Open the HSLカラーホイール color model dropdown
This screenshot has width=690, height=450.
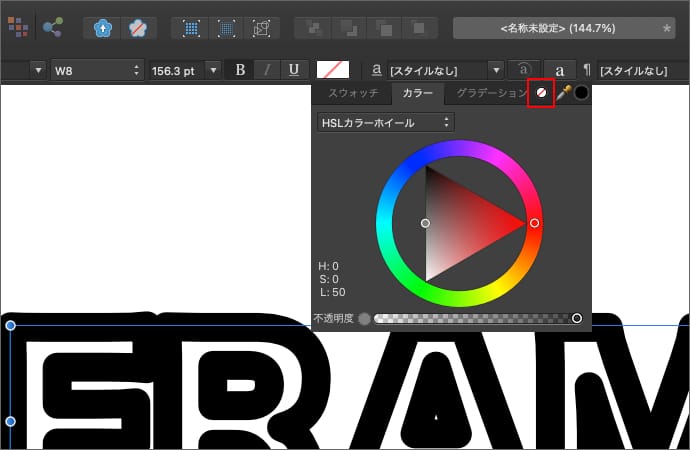pos(385,122)
